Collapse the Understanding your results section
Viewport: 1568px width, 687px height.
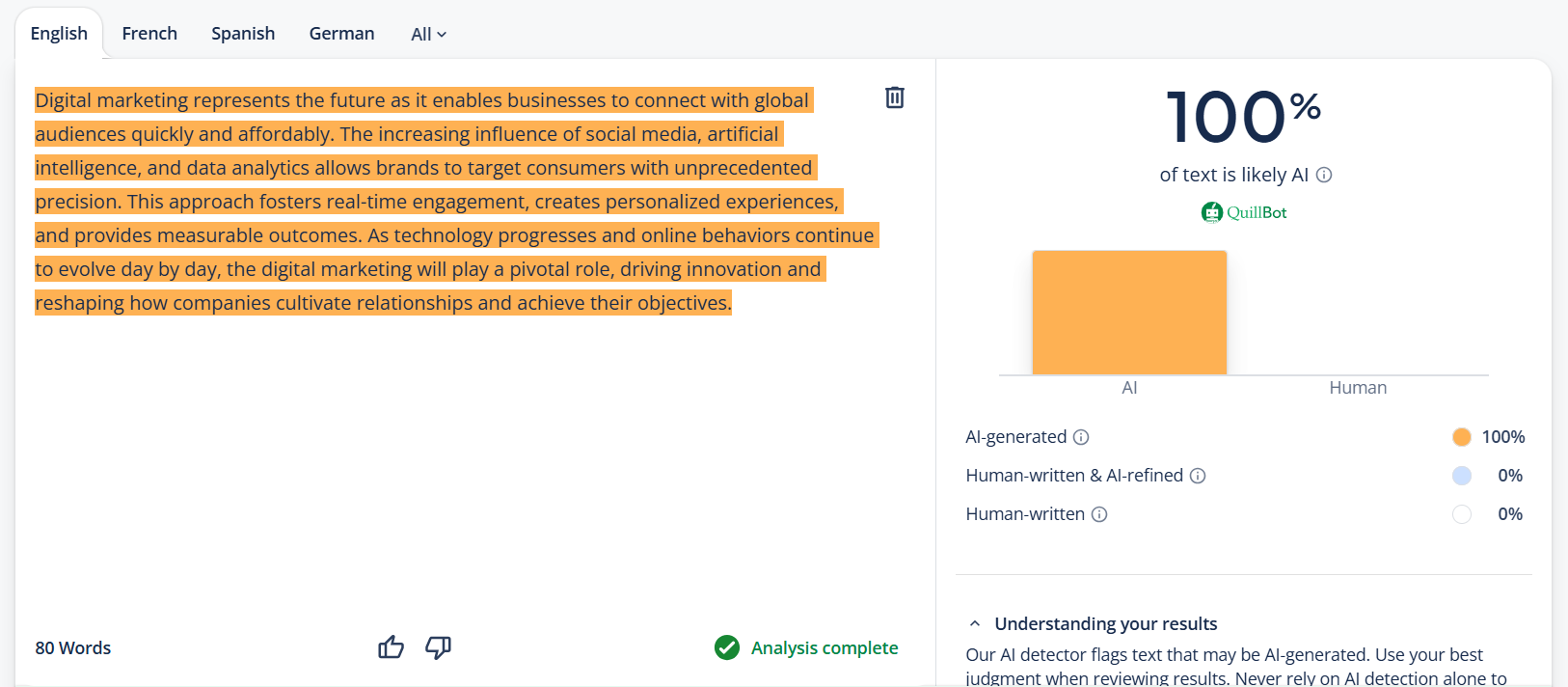coord(975,623)
